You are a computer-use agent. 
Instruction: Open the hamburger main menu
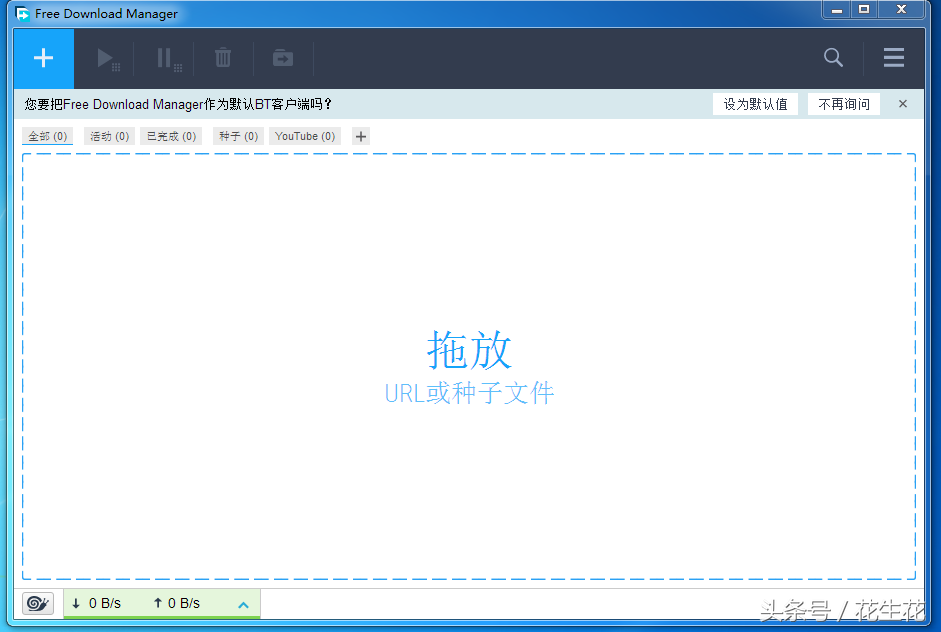[x=894, y=58]
